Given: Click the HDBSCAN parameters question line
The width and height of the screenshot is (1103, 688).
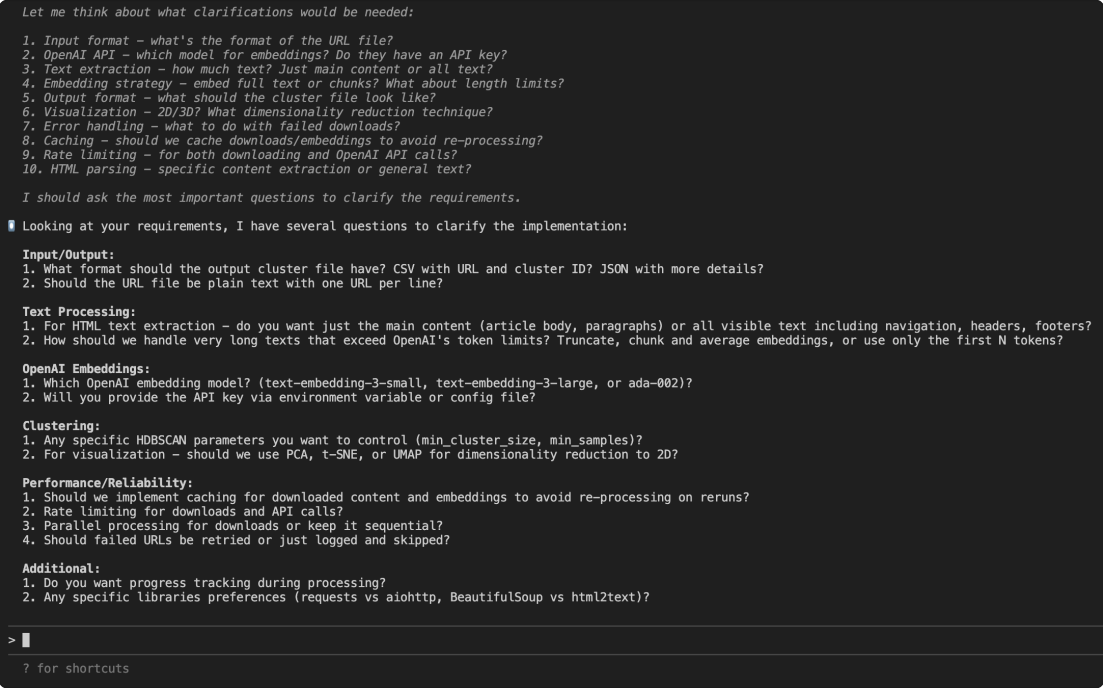Looking at the screenshot, I should (332, 440).
